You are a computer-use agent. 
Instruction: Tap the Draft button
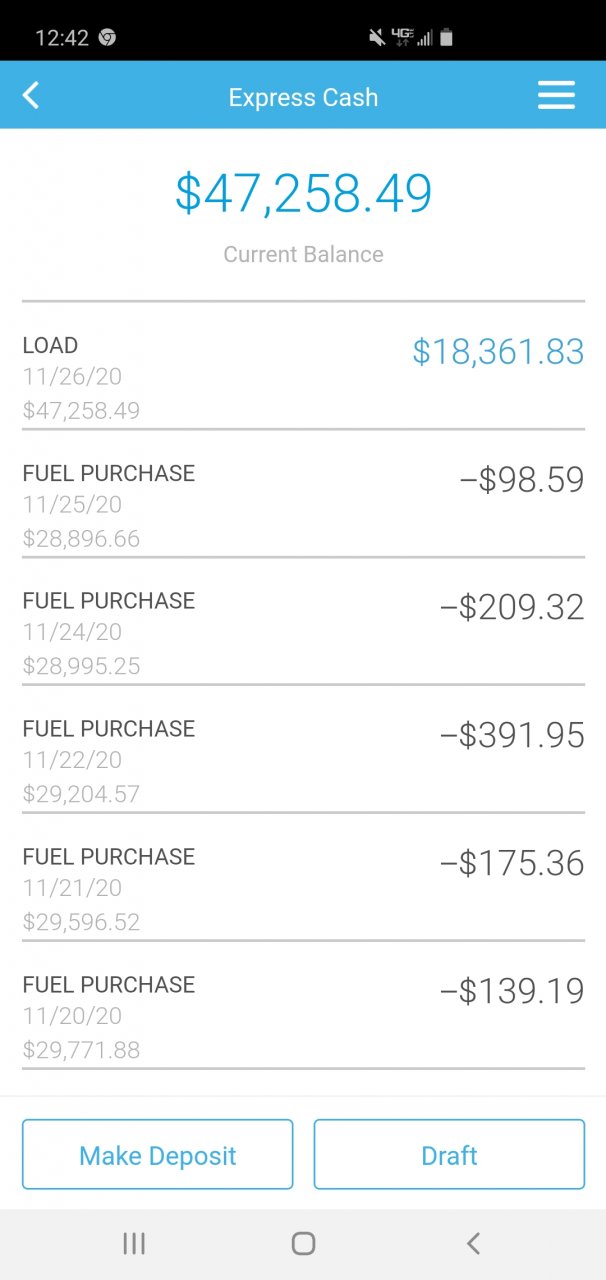pos(449,1155)
